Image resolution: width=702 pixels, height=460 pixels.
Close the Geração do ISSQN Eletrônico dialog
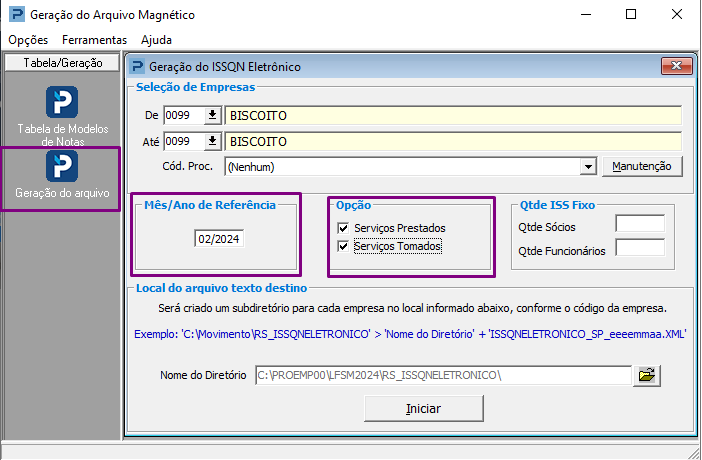click(x=676, y=66)
